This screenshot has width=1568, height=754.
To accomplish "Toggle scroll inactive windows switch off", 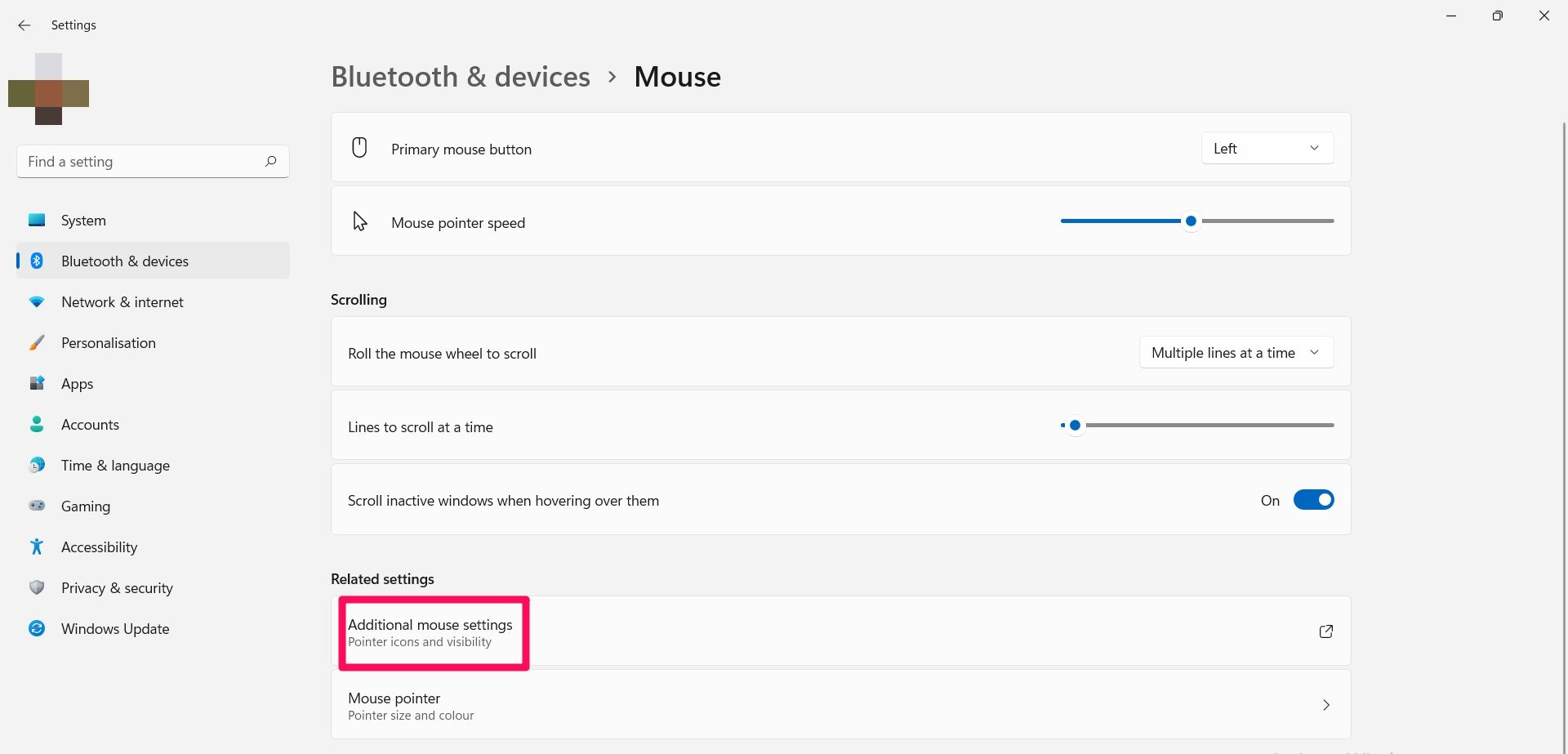I will tap(1313, 500).
